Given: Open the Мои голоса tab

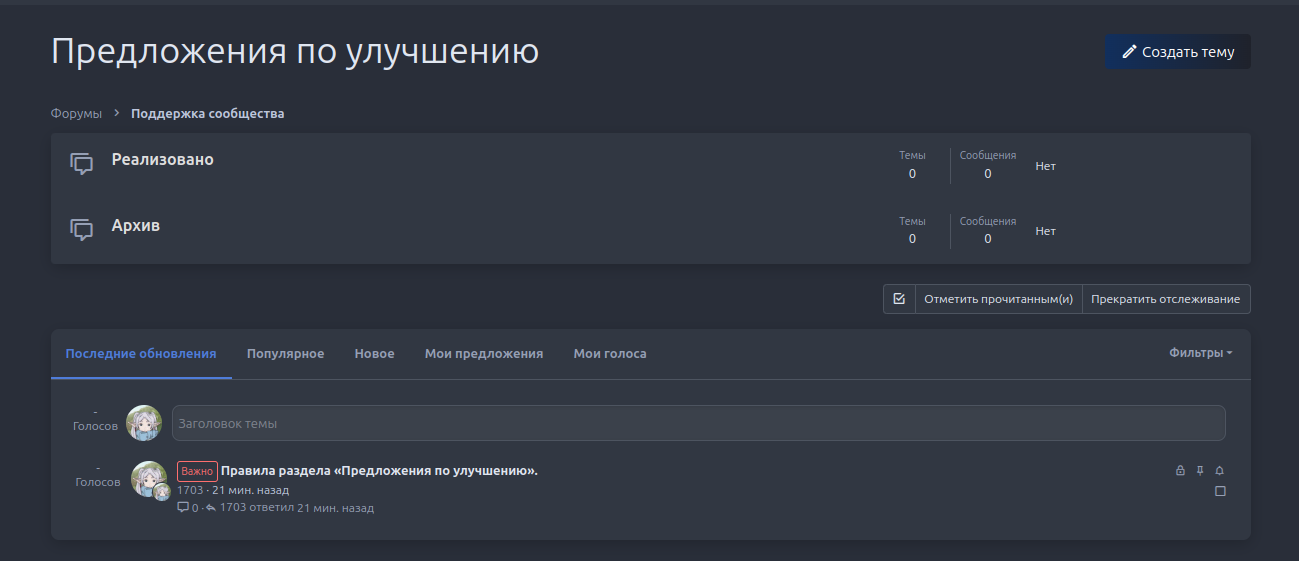Looking at the screenshot, I should coord(610,354).
